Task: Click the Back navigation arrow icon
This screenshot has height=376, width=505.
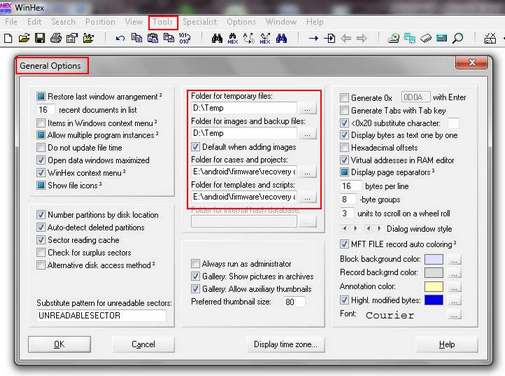Action: 346,39
